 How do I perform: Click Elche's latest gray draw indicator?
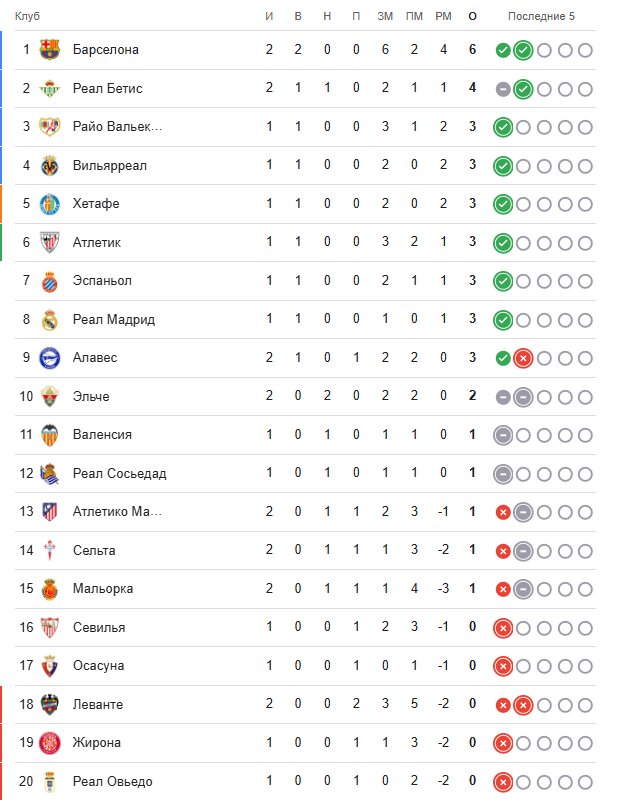[523, 397]
